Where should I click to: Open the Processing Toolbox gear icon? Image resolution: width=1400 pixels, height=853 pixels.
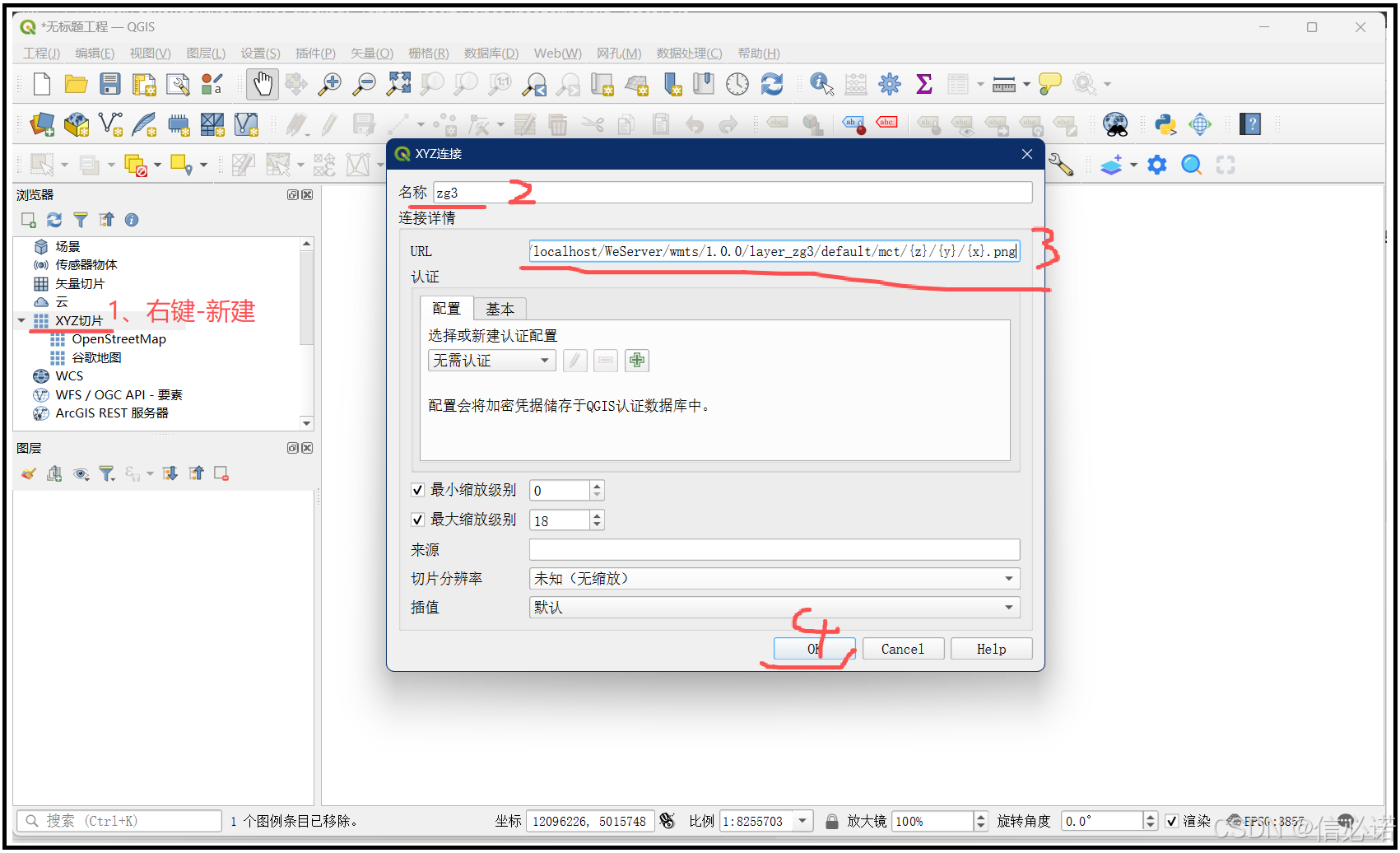[889, 84]
